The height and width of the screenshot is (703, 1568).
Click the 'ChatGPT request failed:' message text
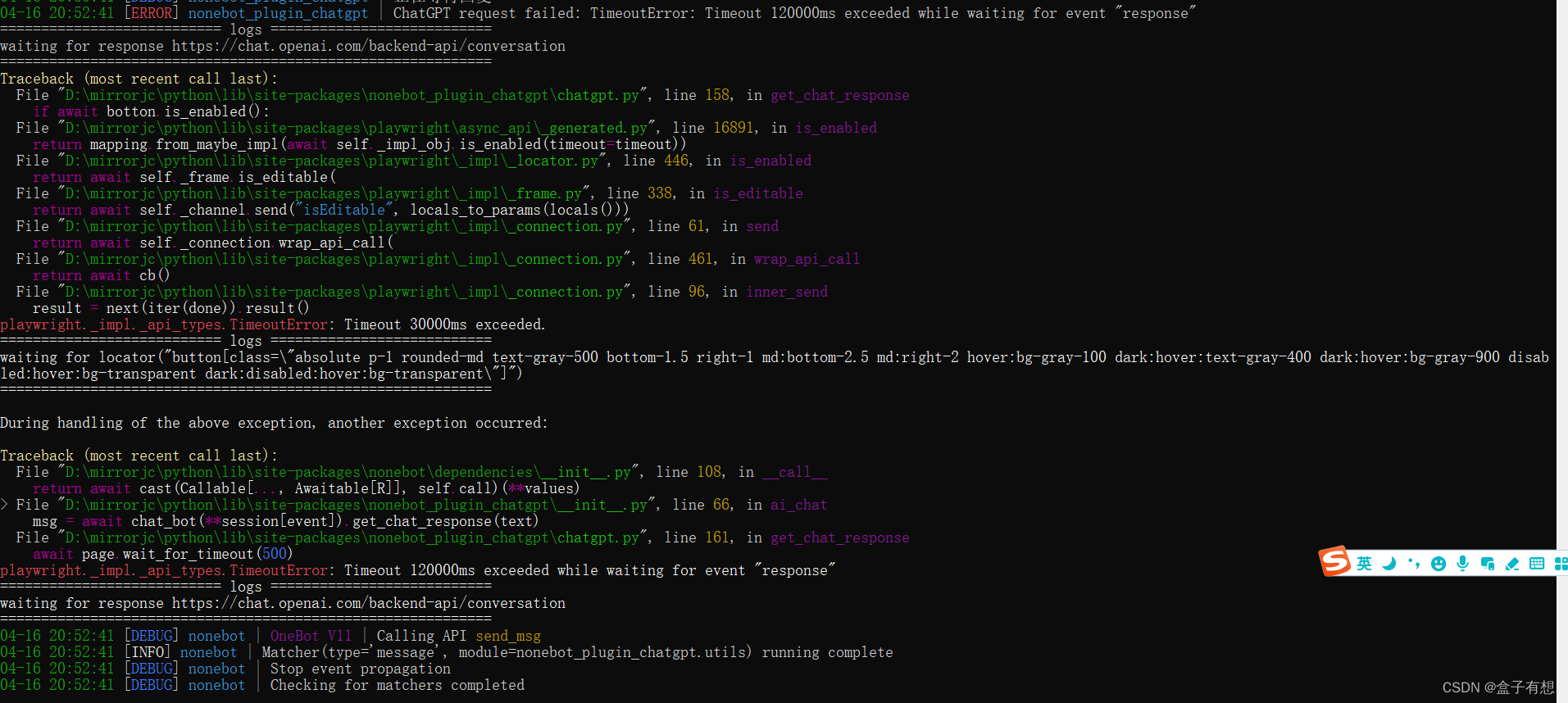(487, 13)
